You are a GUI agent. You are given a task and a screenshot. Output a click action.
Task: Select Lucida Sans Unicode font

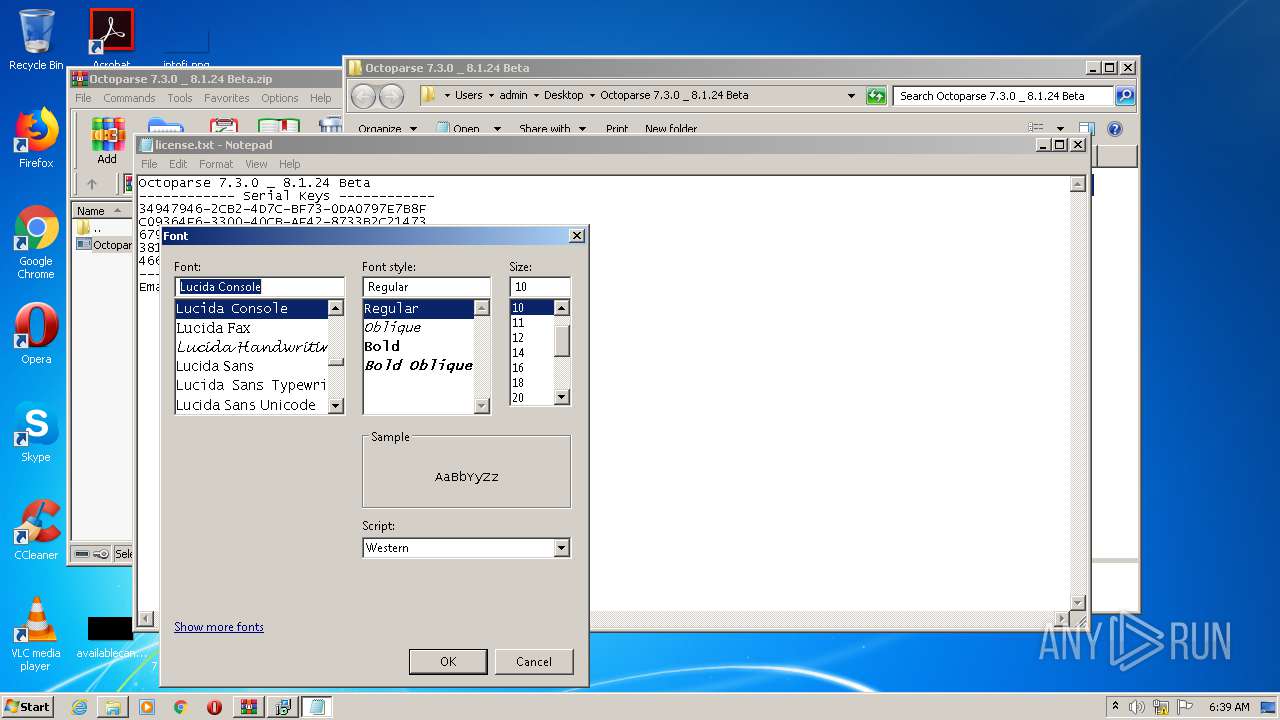pos(252,405)
